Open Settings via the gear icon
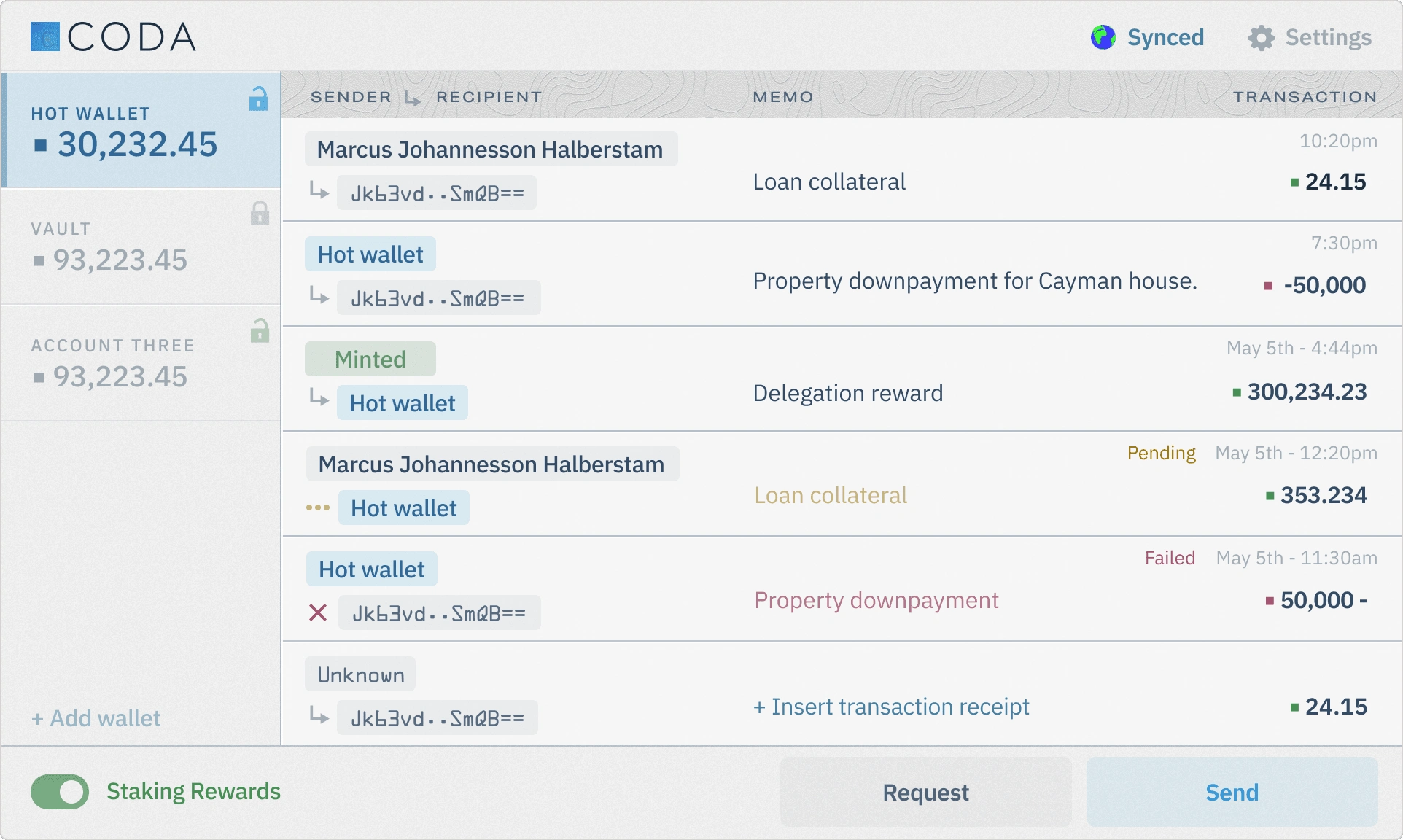The image size is (1403, 840). click(1261, 38)
